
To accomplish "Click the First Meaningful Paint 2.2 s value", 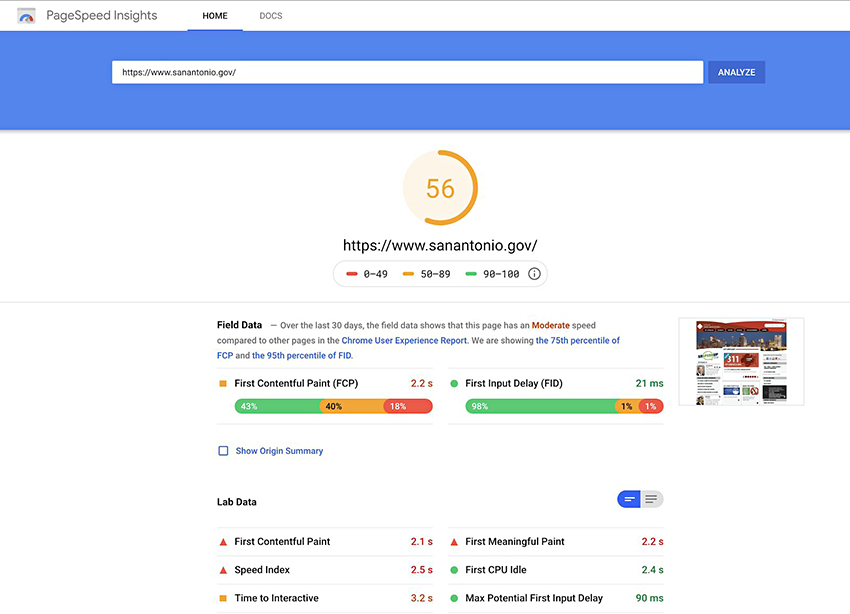I will [653, 542].
